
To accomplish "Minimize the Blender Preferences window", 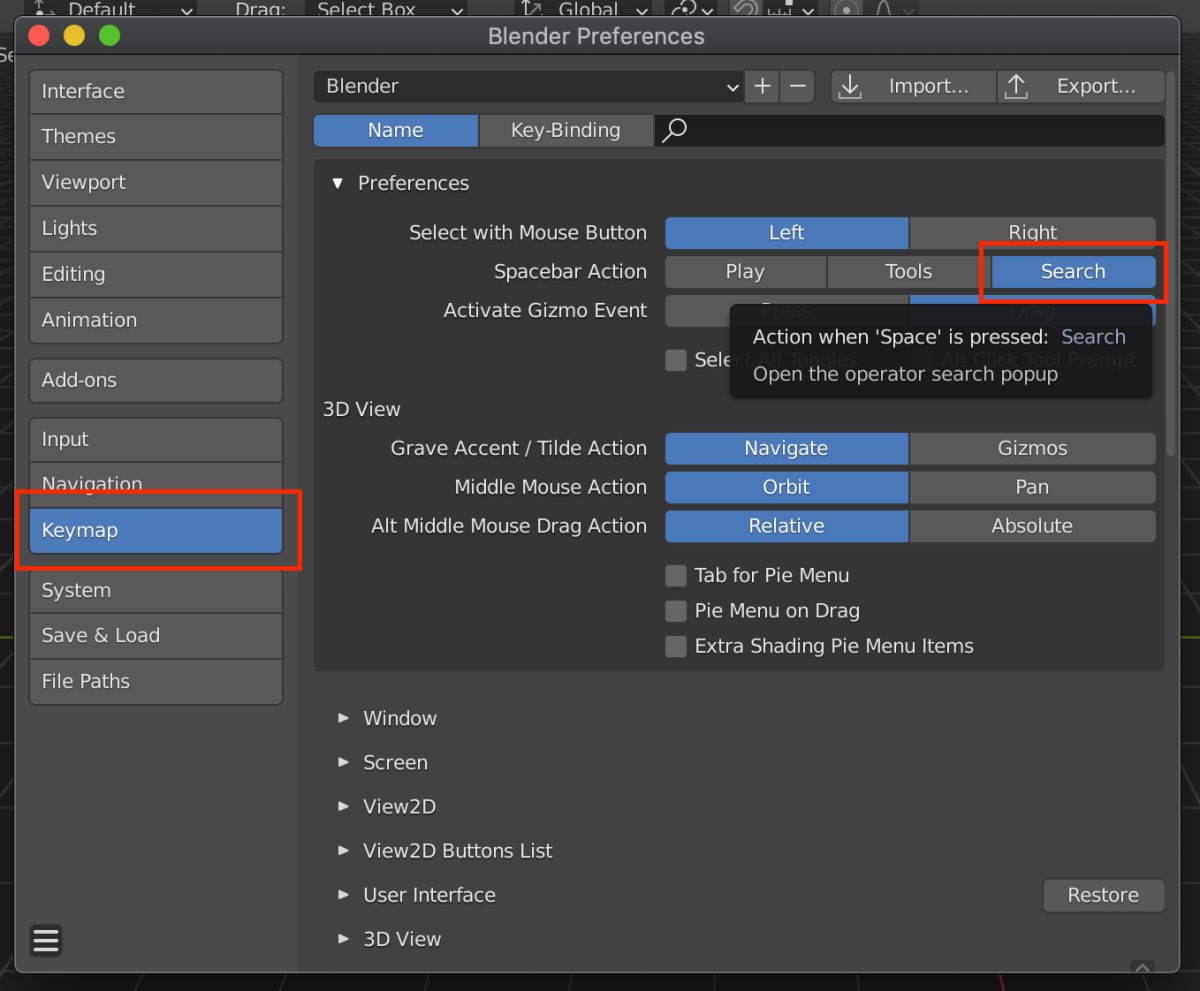I will click(74, 36).
